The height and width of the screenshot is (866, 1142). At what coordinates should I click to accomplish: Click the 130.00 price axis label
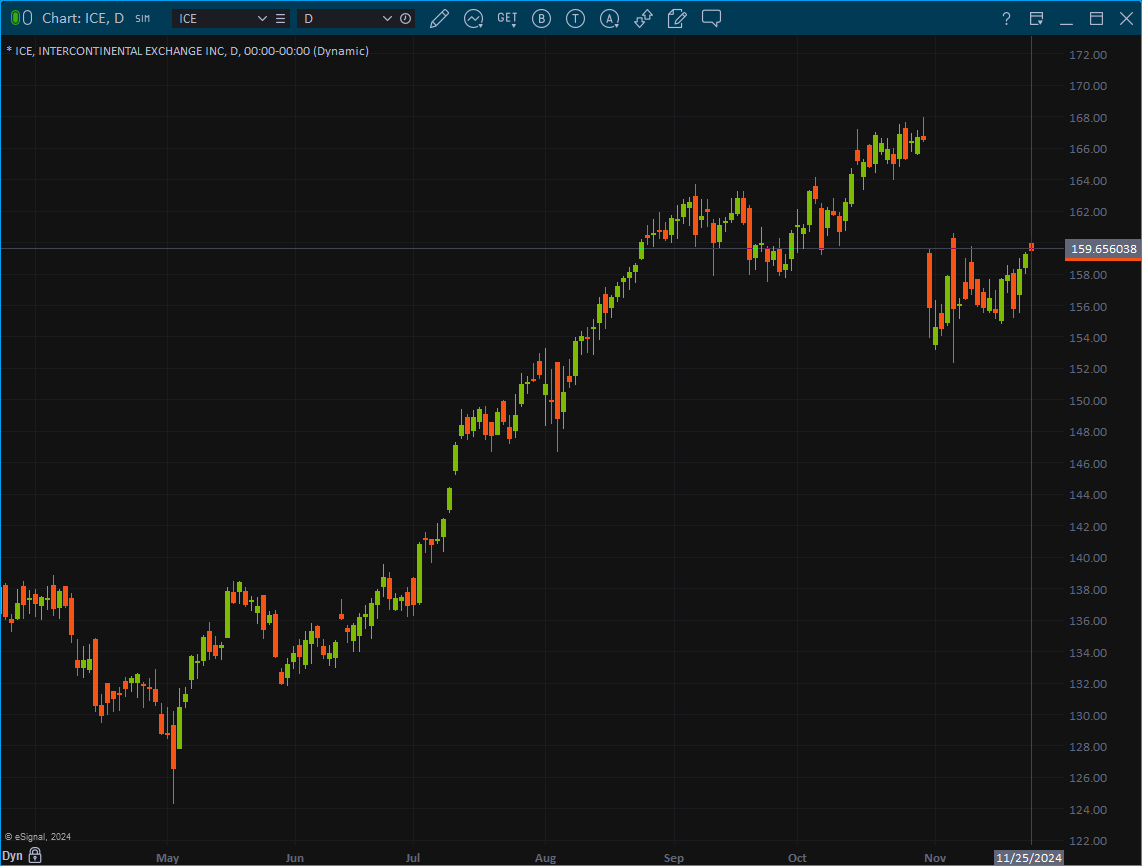click(x=1087, y=716)
